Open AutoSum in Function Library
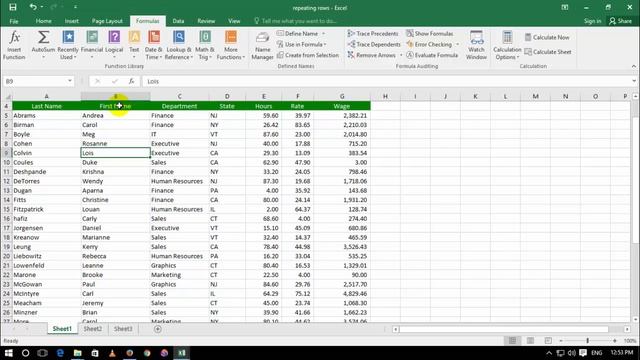The image size is (640, 360). [x=43, y=45]
